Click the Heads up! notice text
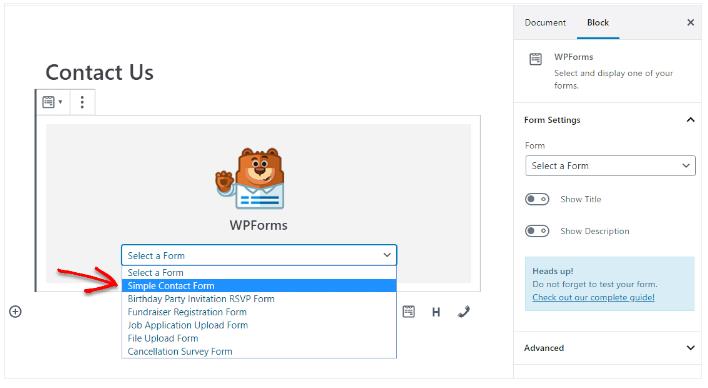Screen dimensions: 708x388 (553, 271)
